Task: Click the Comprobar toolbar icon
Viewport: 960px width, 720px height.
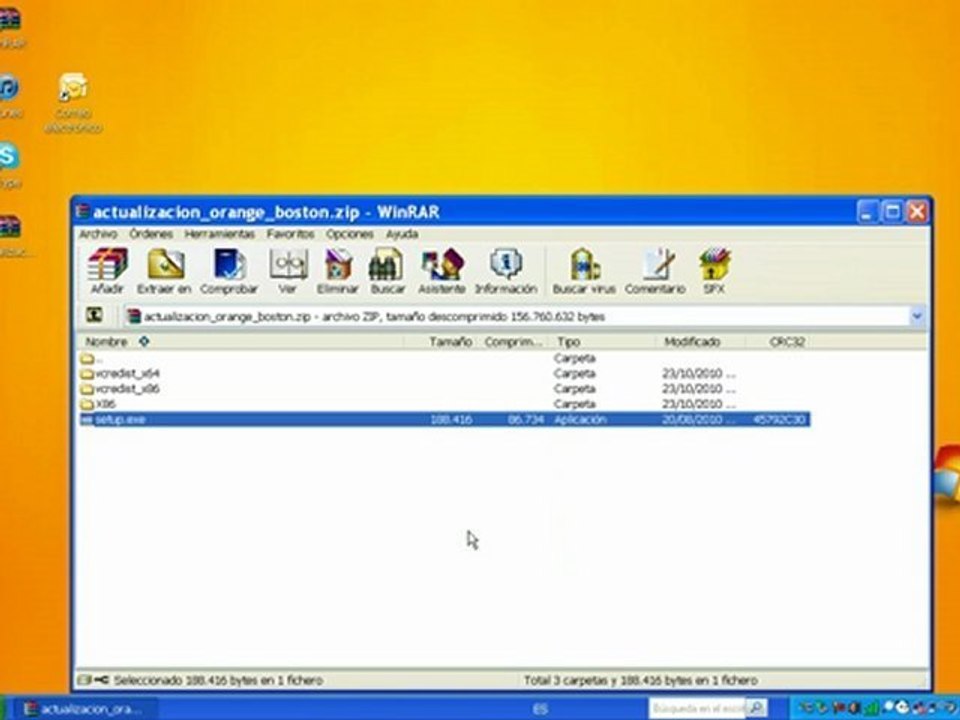Action: coord(229,271)
